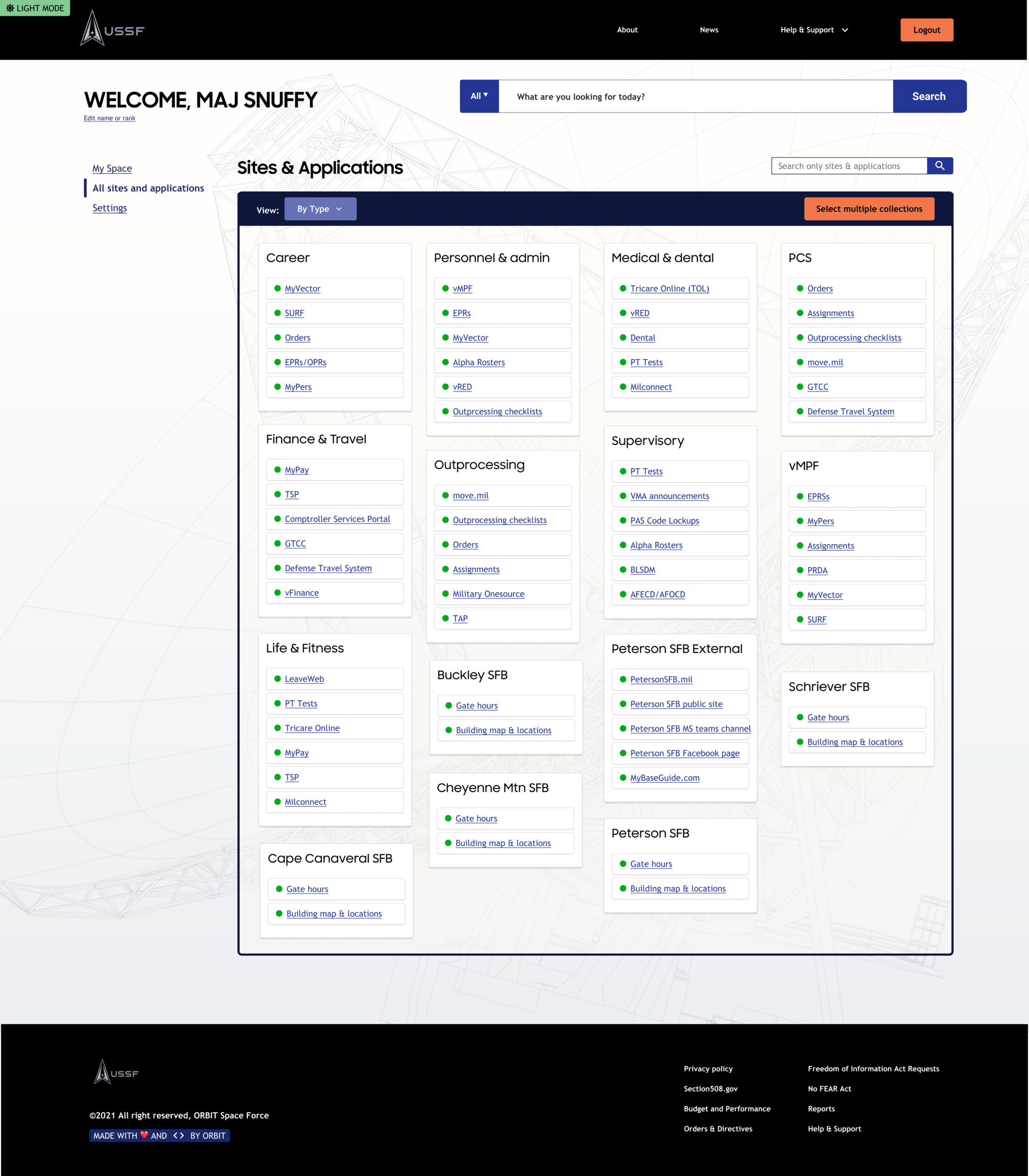The width and height of the screenshot is (1029, 1176).
Task: Open Gate hours for Buckley SFB
Action: pos(477,706)
